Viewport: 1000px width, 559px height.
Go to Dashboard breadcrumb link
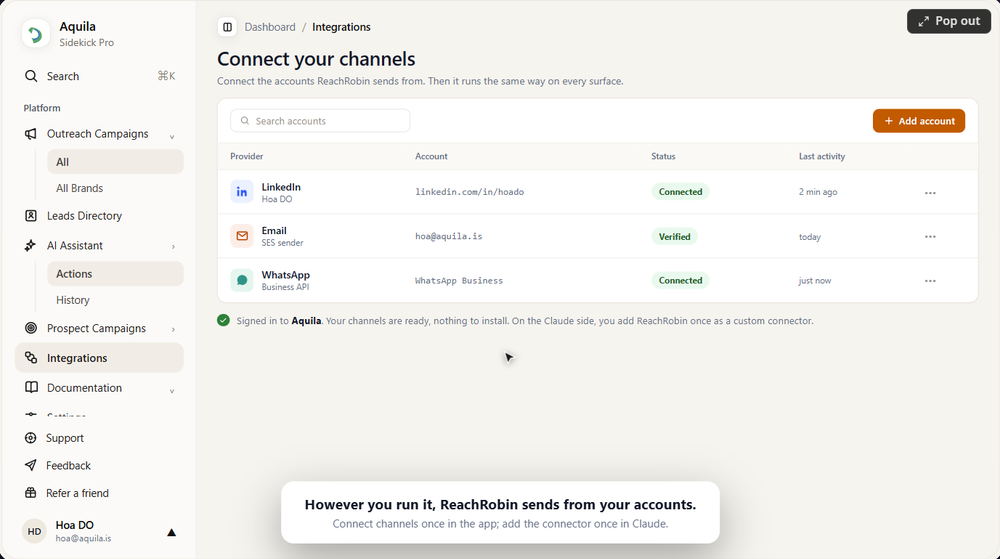click(x=270, y=27)
